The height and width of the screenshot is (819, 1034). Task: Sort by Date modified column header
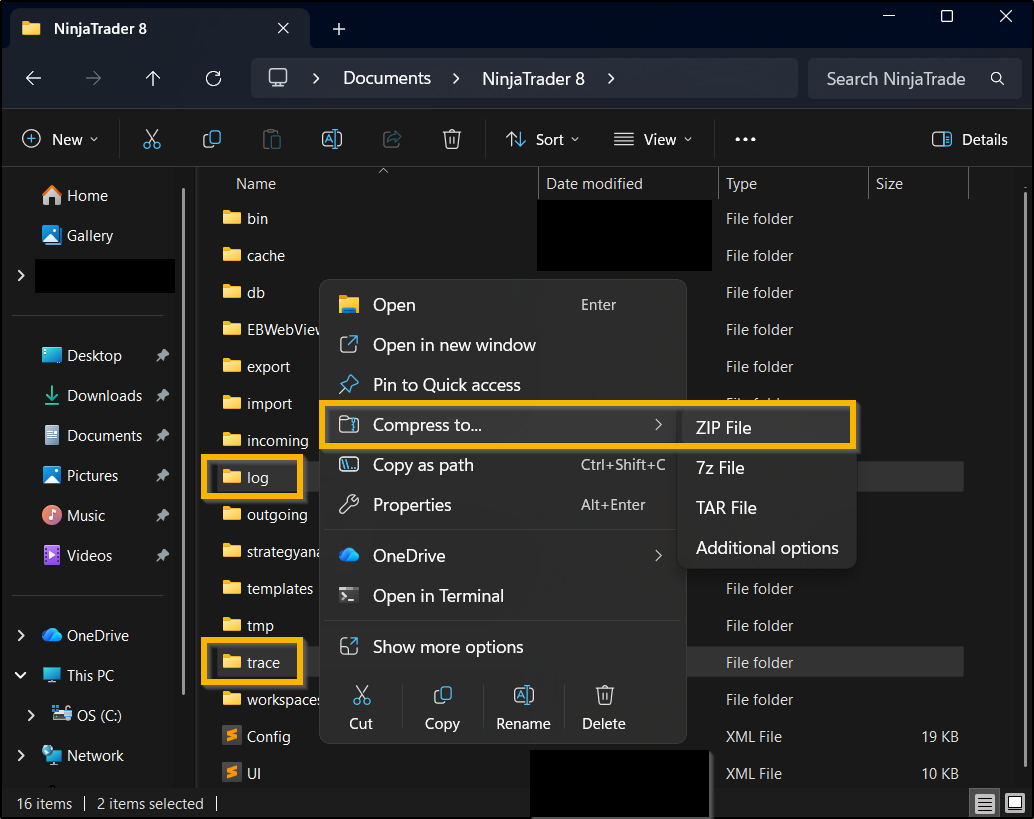click(x=628, y=184)
